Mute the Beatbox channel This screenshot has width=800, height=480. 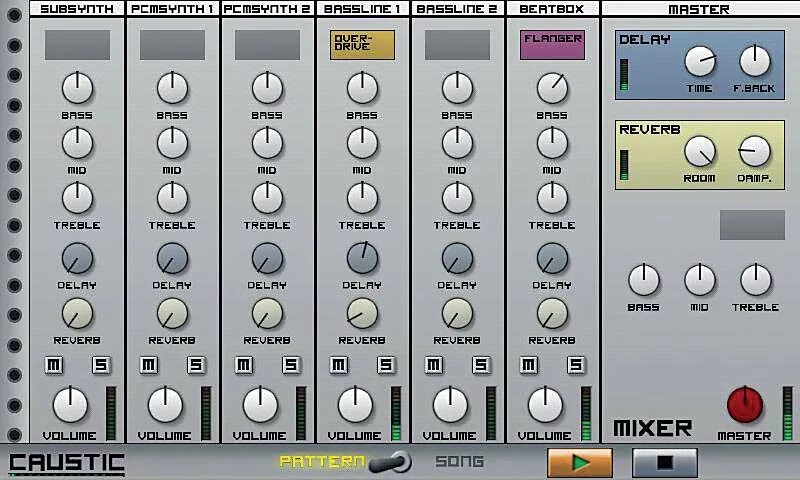[x=529, y=365]
